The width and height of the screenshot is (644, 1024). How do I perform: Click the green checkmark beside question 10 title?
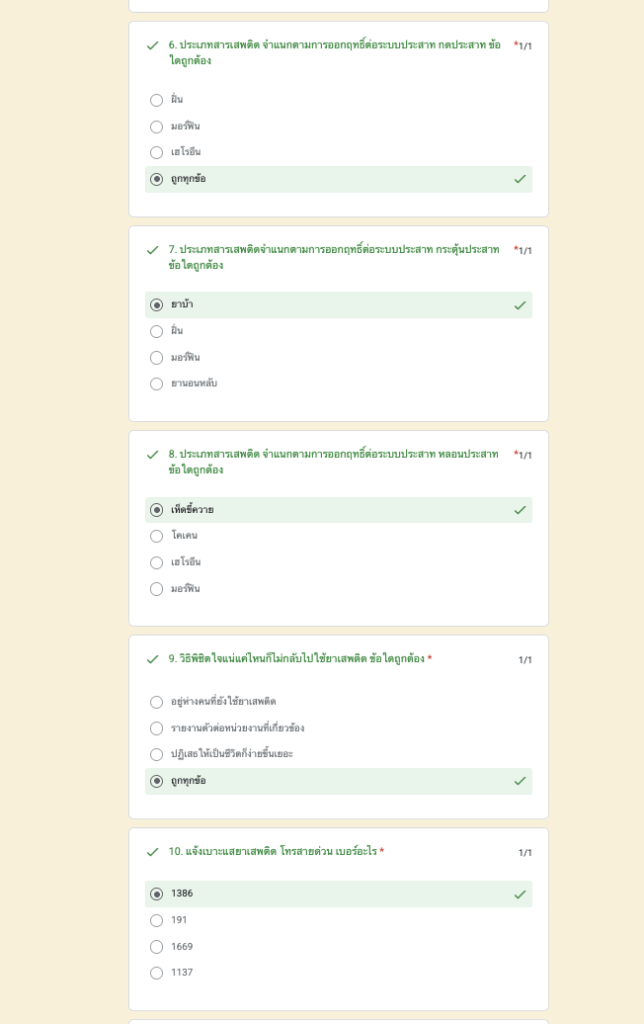pyautogui.click(x=153, y=852)
